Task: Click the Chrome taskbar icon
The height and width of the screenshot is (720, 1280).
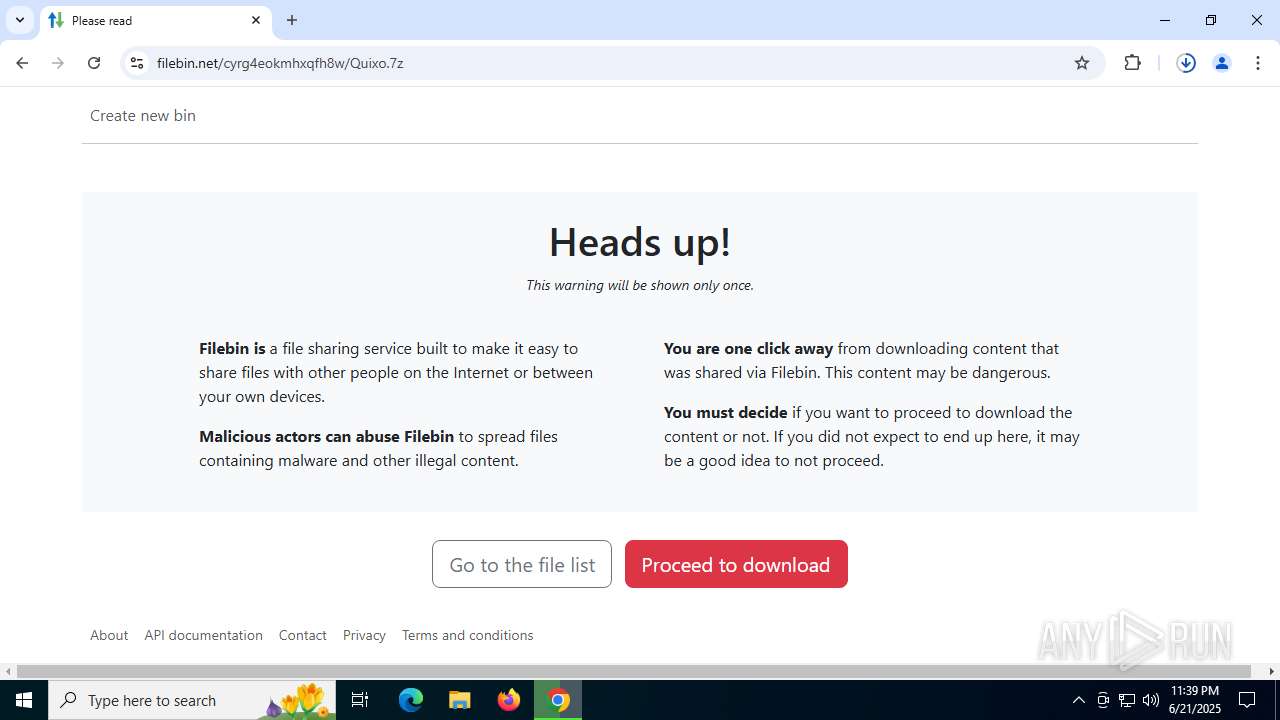Action: 559,700
